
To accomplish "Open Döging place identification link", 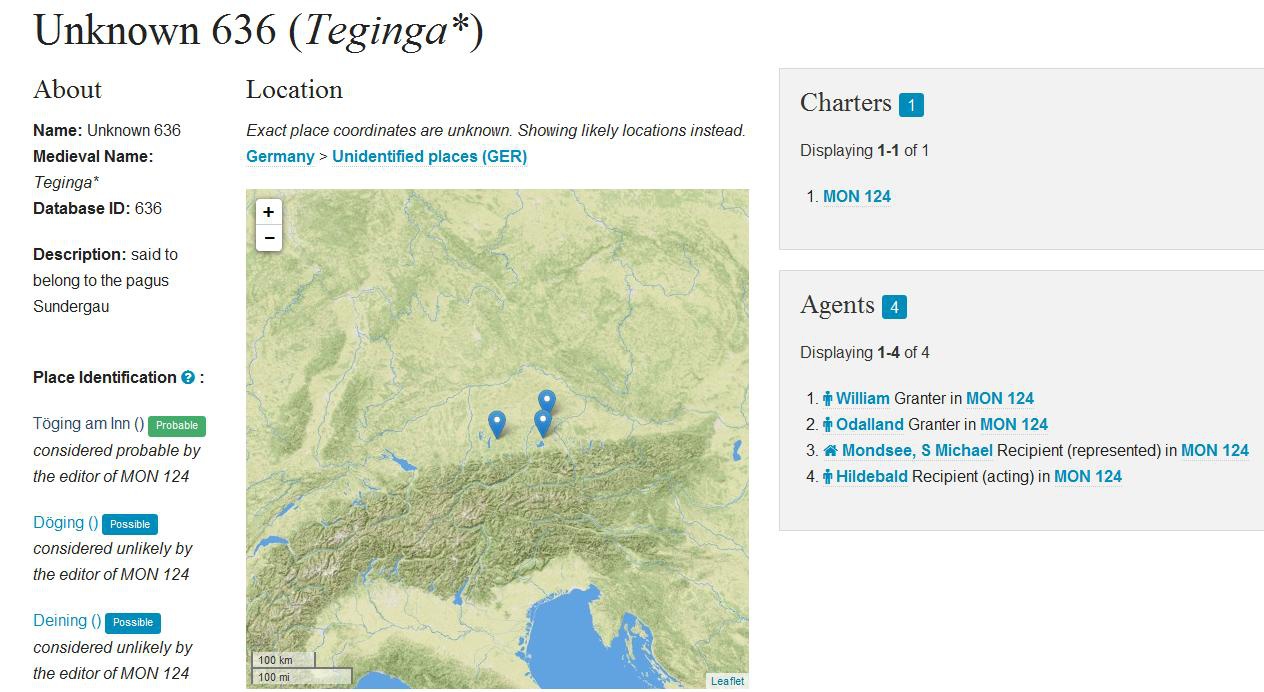I will click(65, 522).
